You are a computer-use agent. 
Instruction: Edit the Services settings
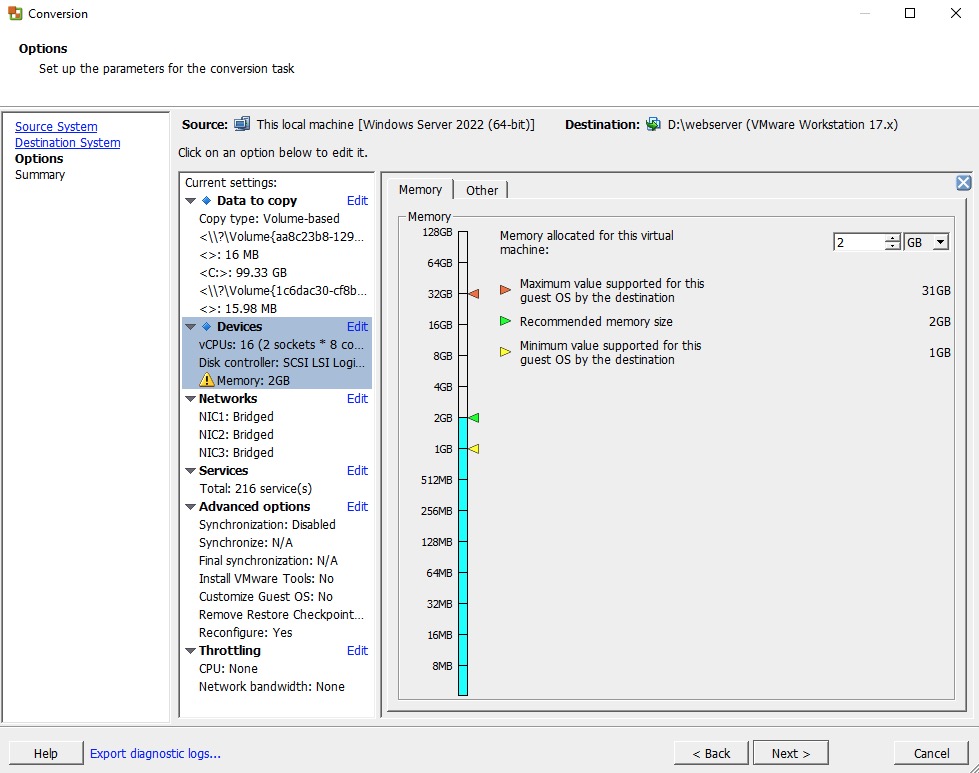[x=357, y=470]
